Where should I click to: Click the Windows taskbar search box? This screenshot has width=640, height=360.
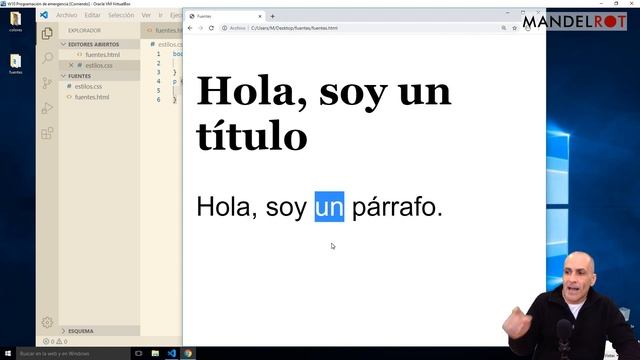[73, 353]
